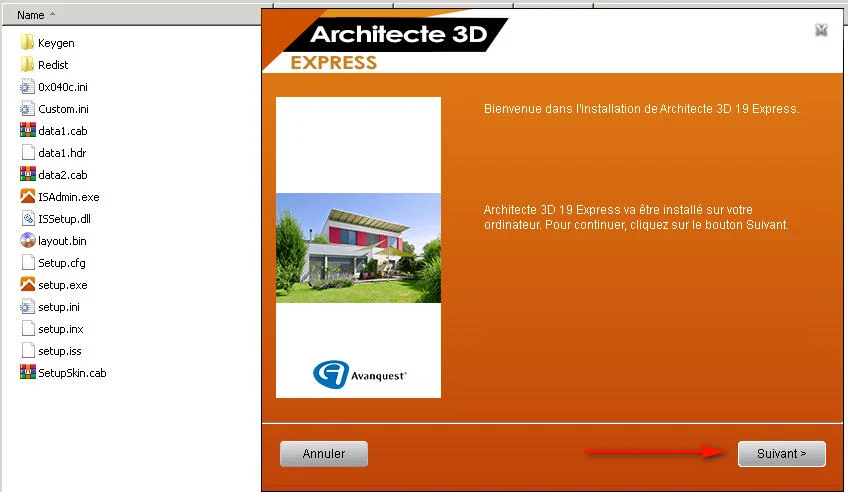Click the Redist folder icon
The image size is (848, 492).
coord(27,65)
